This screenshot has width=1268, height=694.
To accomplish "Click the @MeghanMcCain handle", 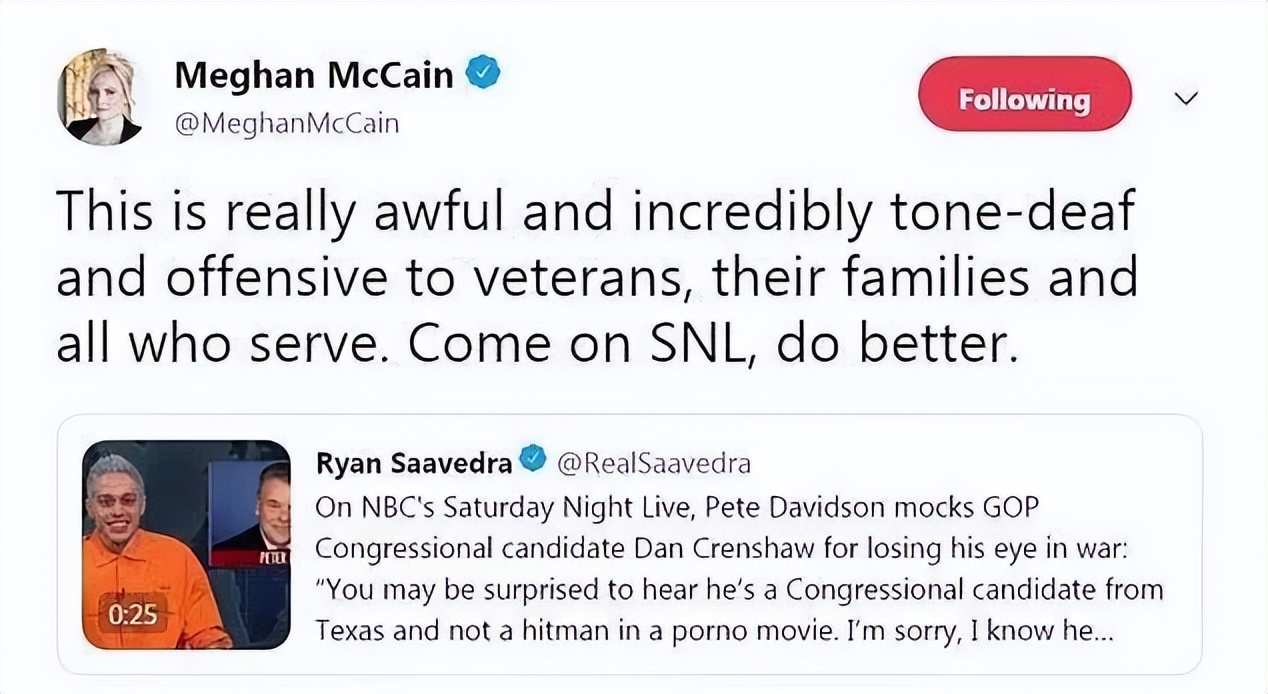I will (x=287, y=123).
